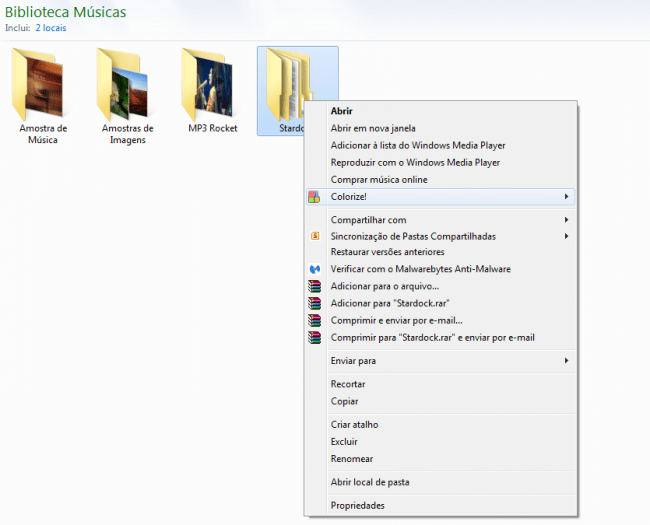Click the Colorize! icon in context menu

(314, 197)
